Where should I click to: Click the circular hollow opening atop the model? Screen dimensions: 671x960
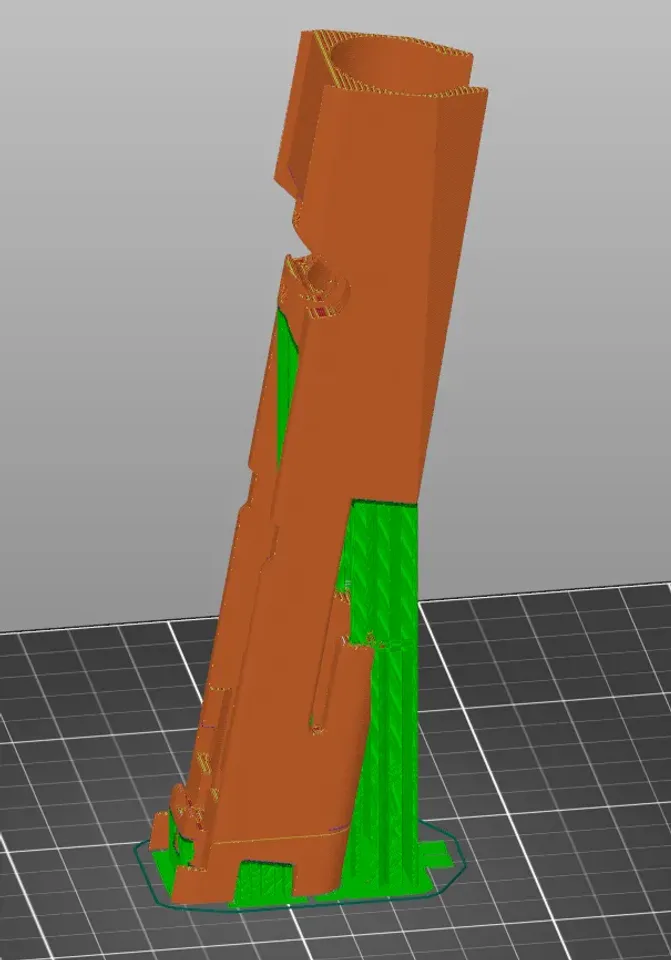coord(391,62)
